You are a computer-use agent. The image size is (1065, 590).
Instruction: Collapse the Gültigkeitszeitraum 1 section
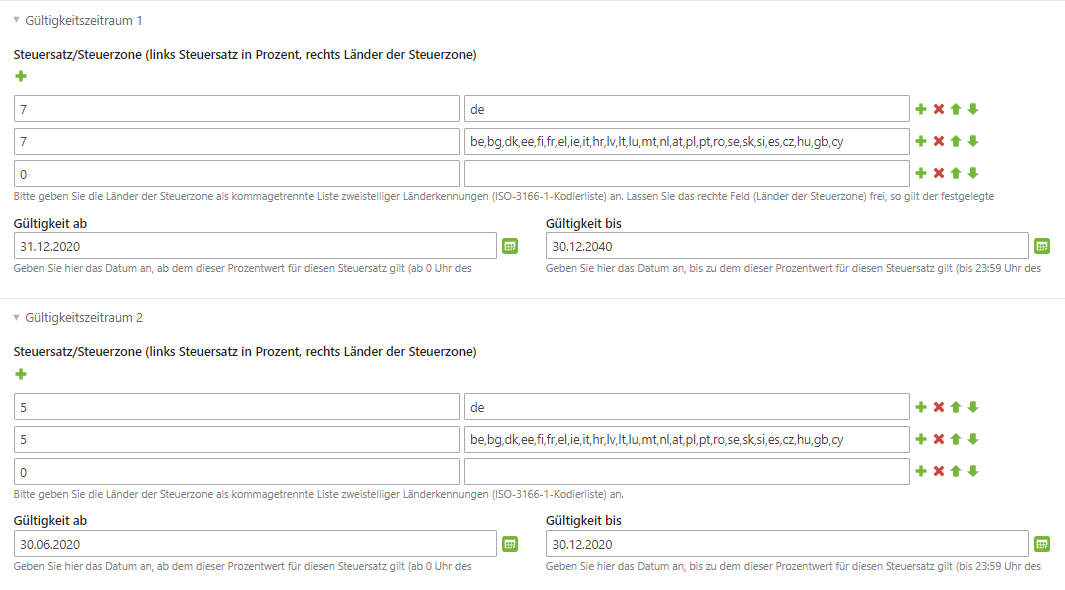coord(16,20)
